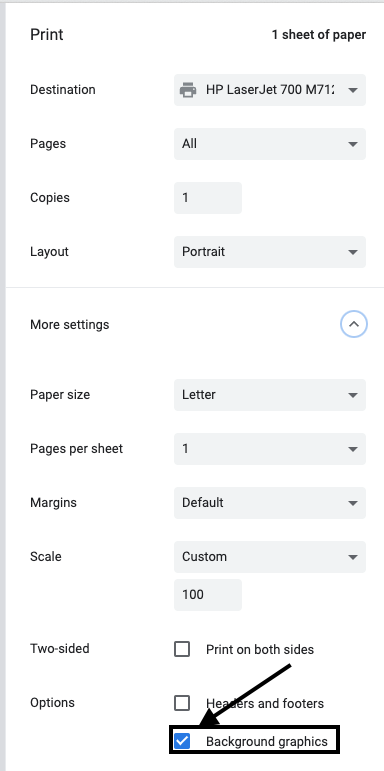Open the Destination dropdown arrow
Viewport: 384px width, 771px height.
pyautogui.click(x=352, y=90)
